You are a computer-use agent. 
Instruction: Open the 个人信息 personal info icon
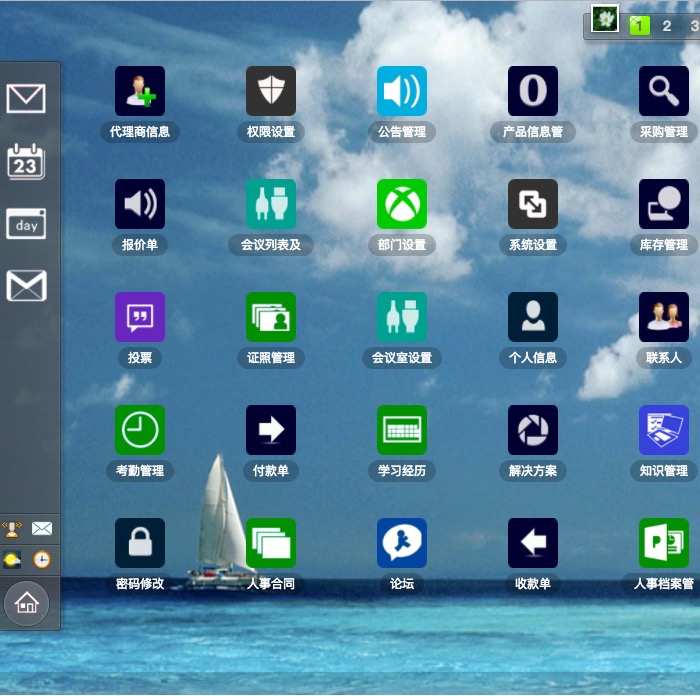pos(533,317)
